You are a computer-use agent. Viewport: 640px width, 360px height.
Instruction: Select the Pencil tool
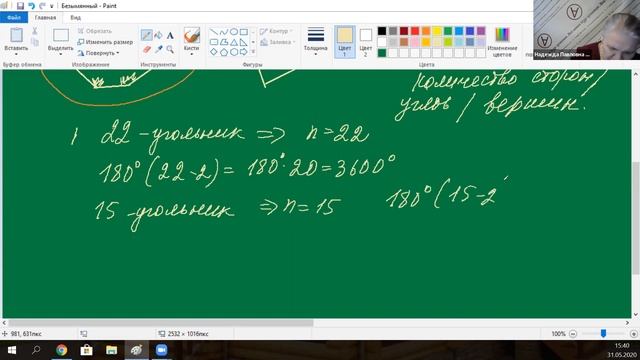[147, 35]
